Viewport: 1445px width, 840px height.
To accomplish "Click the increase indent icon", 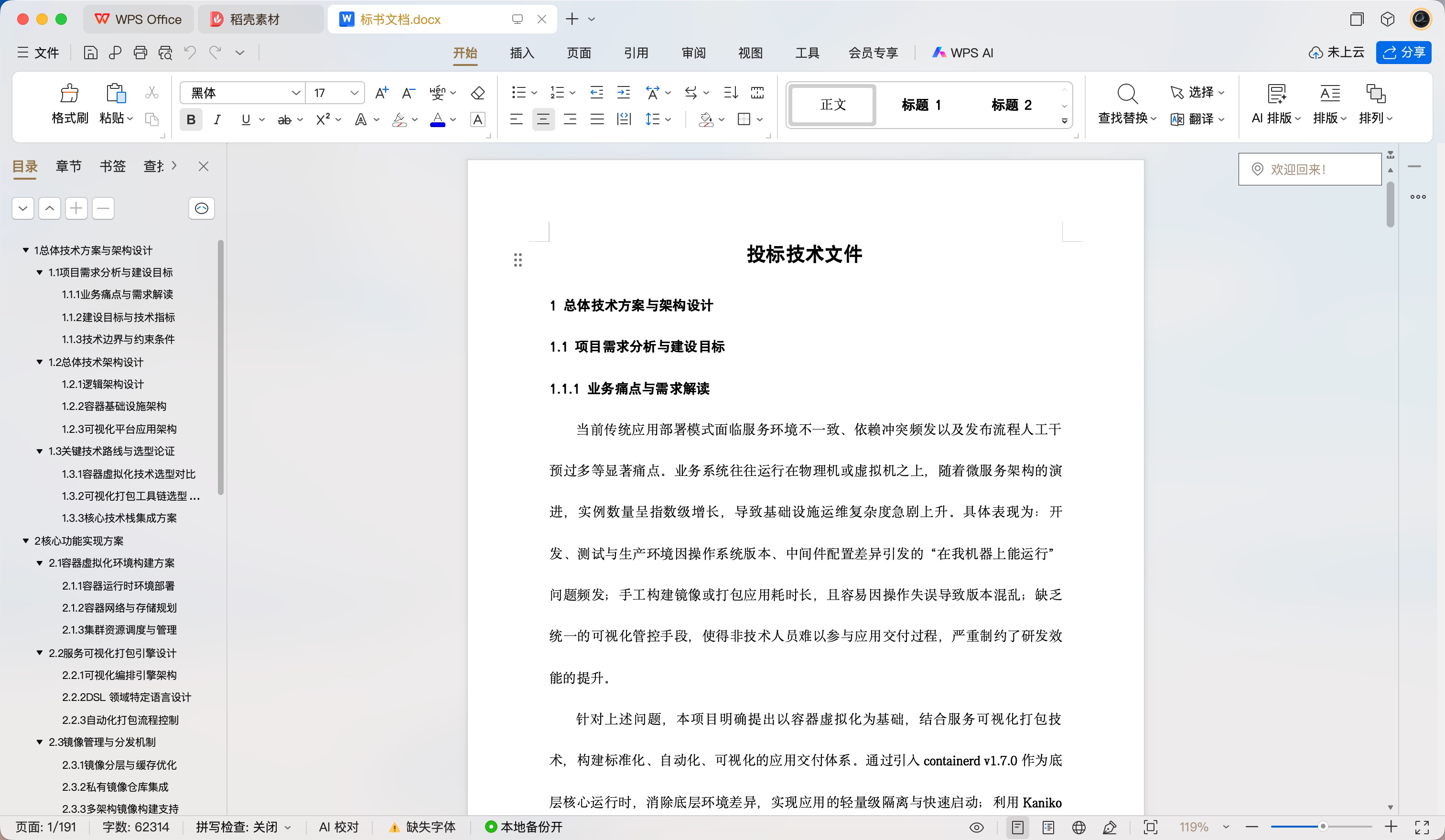I will 623,92.
